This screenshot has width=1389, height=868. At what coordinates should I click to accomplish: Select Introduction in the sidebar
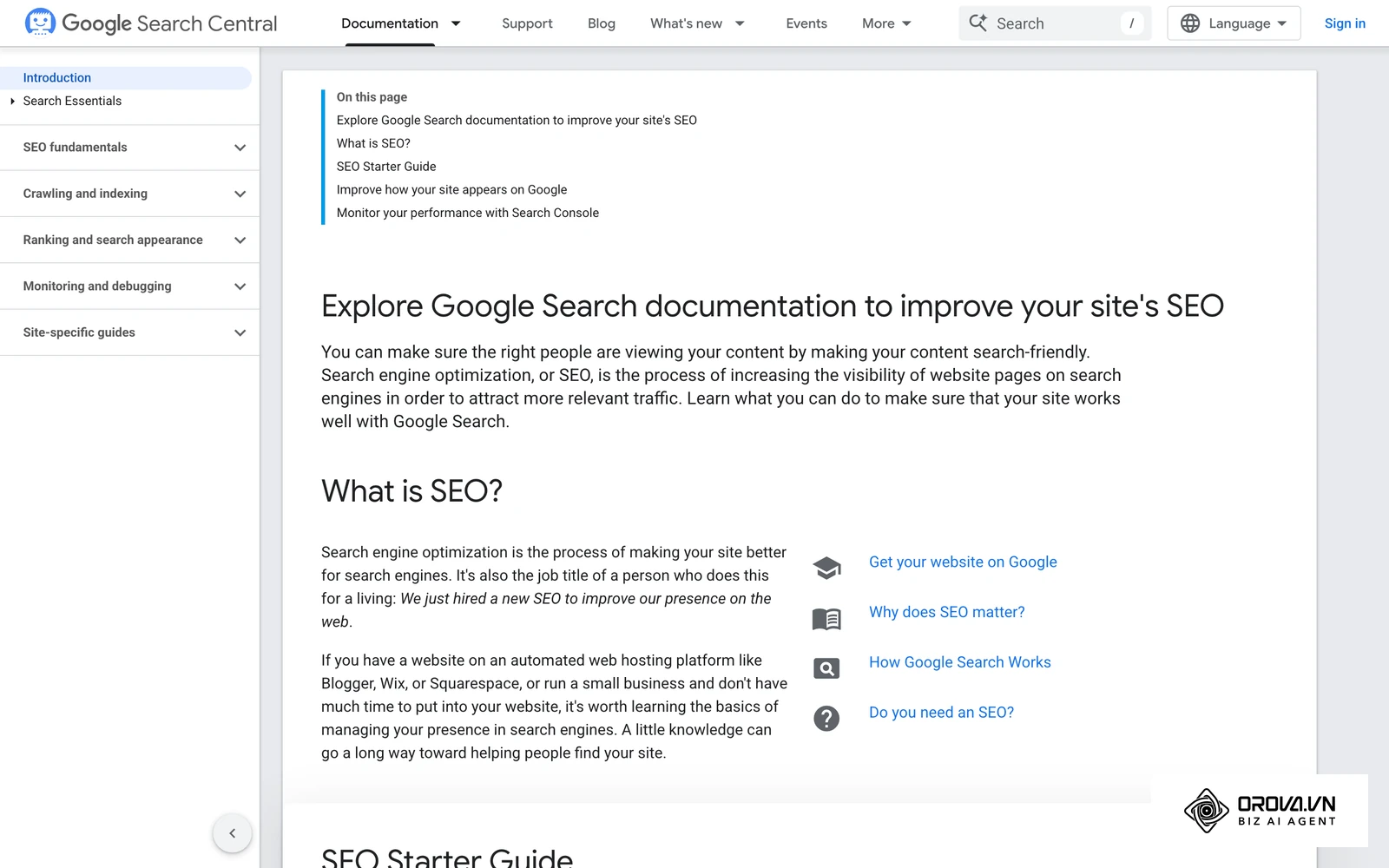(x=126, y=78)
